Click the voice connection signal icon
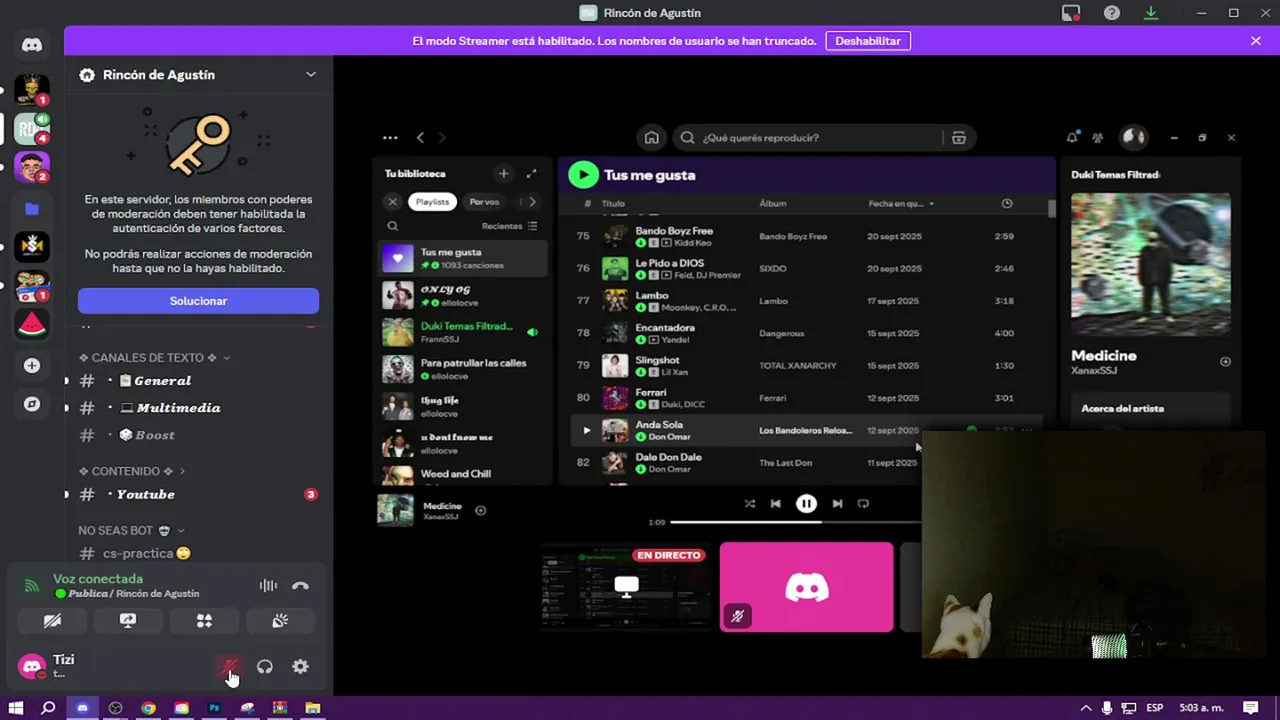The image size is (1280, 720). point(31,586)
